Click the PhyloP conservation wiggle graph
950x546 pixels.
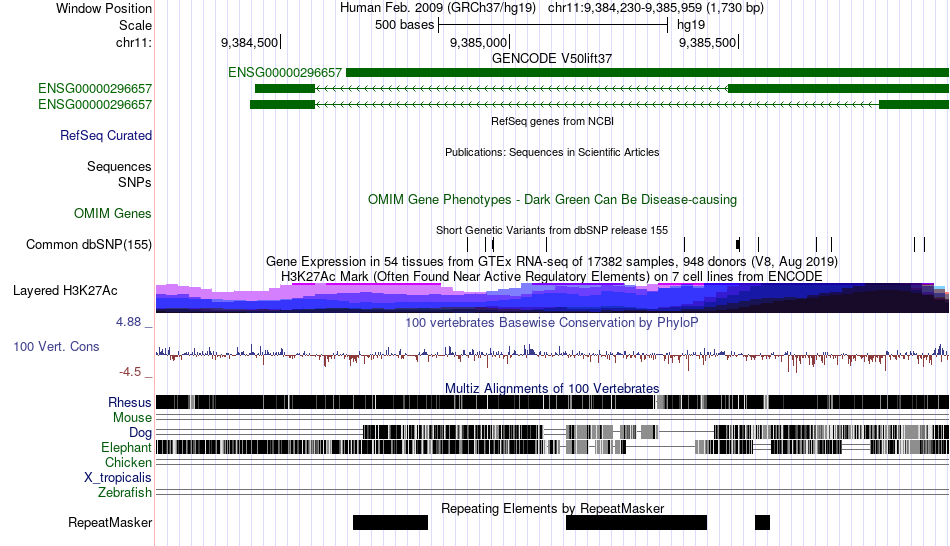point(552,356)
